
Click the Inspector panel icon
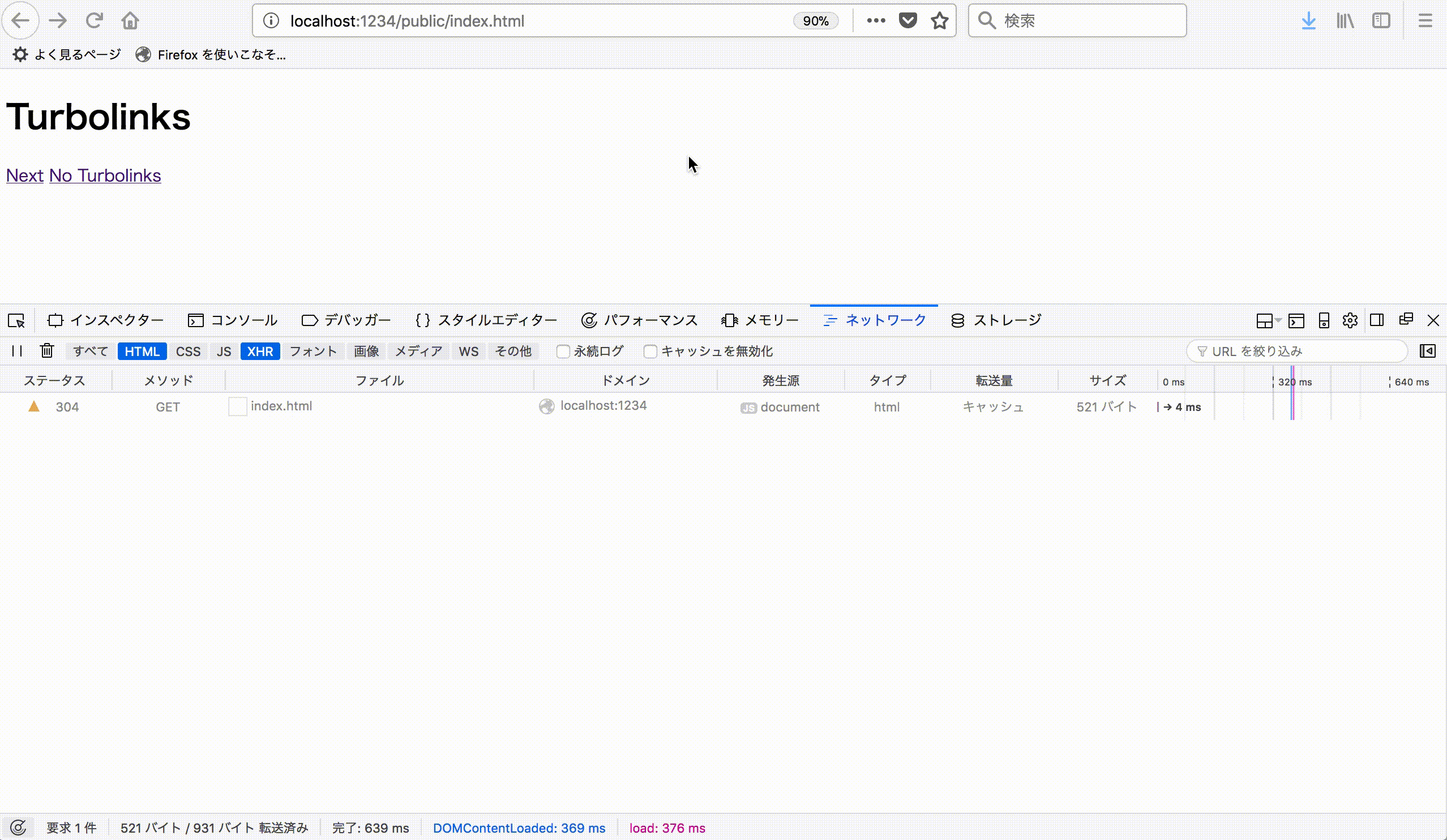(55, 320)
